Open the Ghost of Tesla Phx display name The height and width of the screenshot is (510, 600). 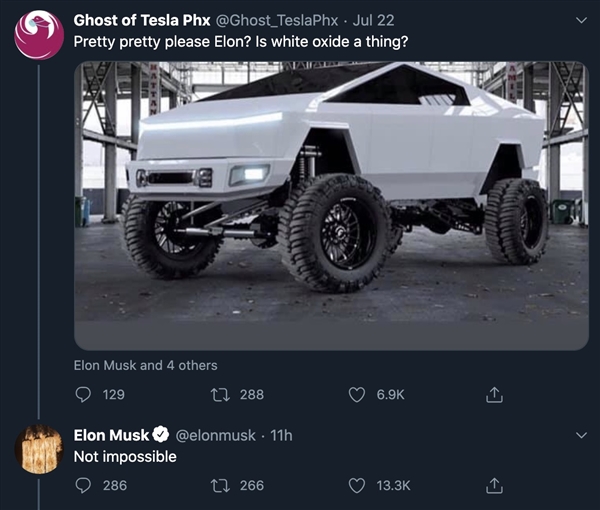136,20
